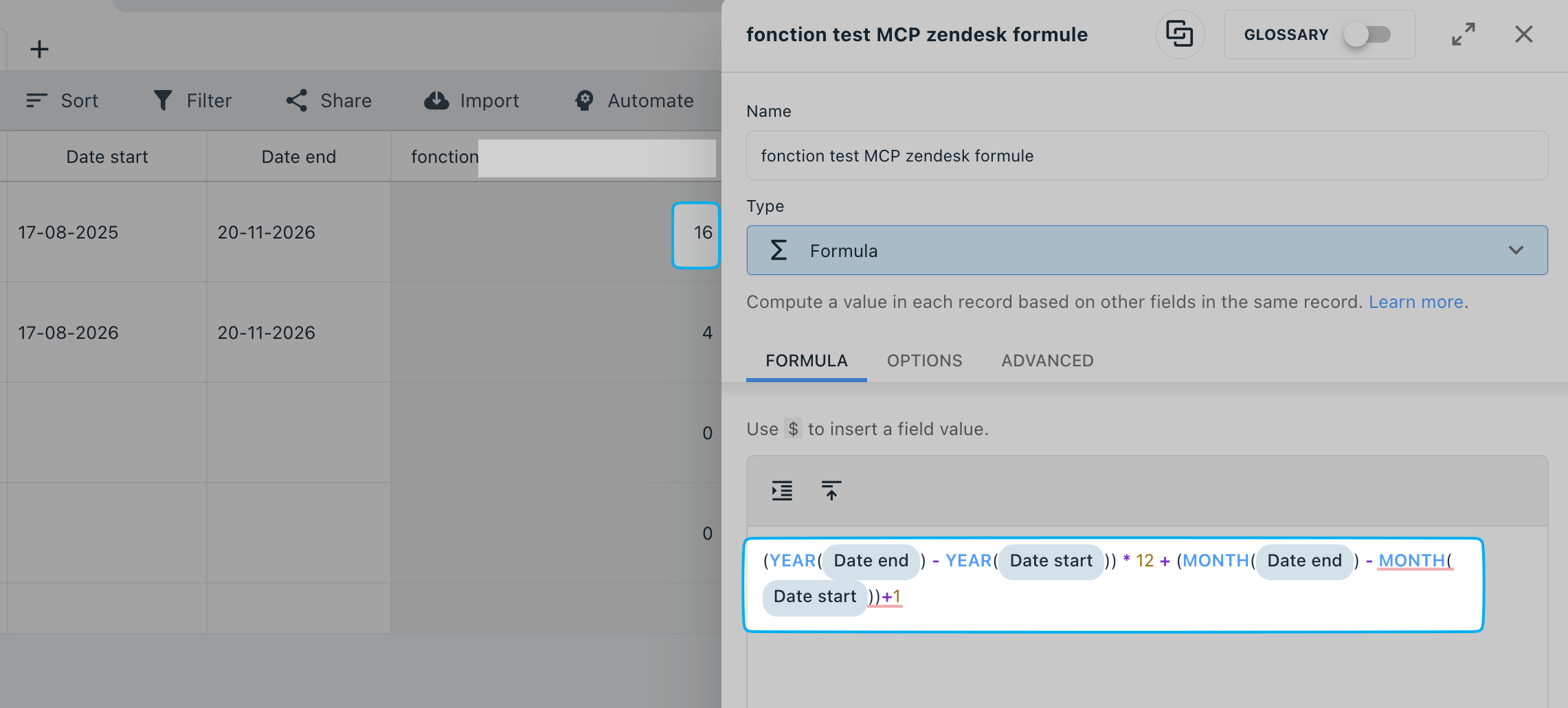Click the indent formula icon
1568x708 pixels.
[x=782, y=490]
